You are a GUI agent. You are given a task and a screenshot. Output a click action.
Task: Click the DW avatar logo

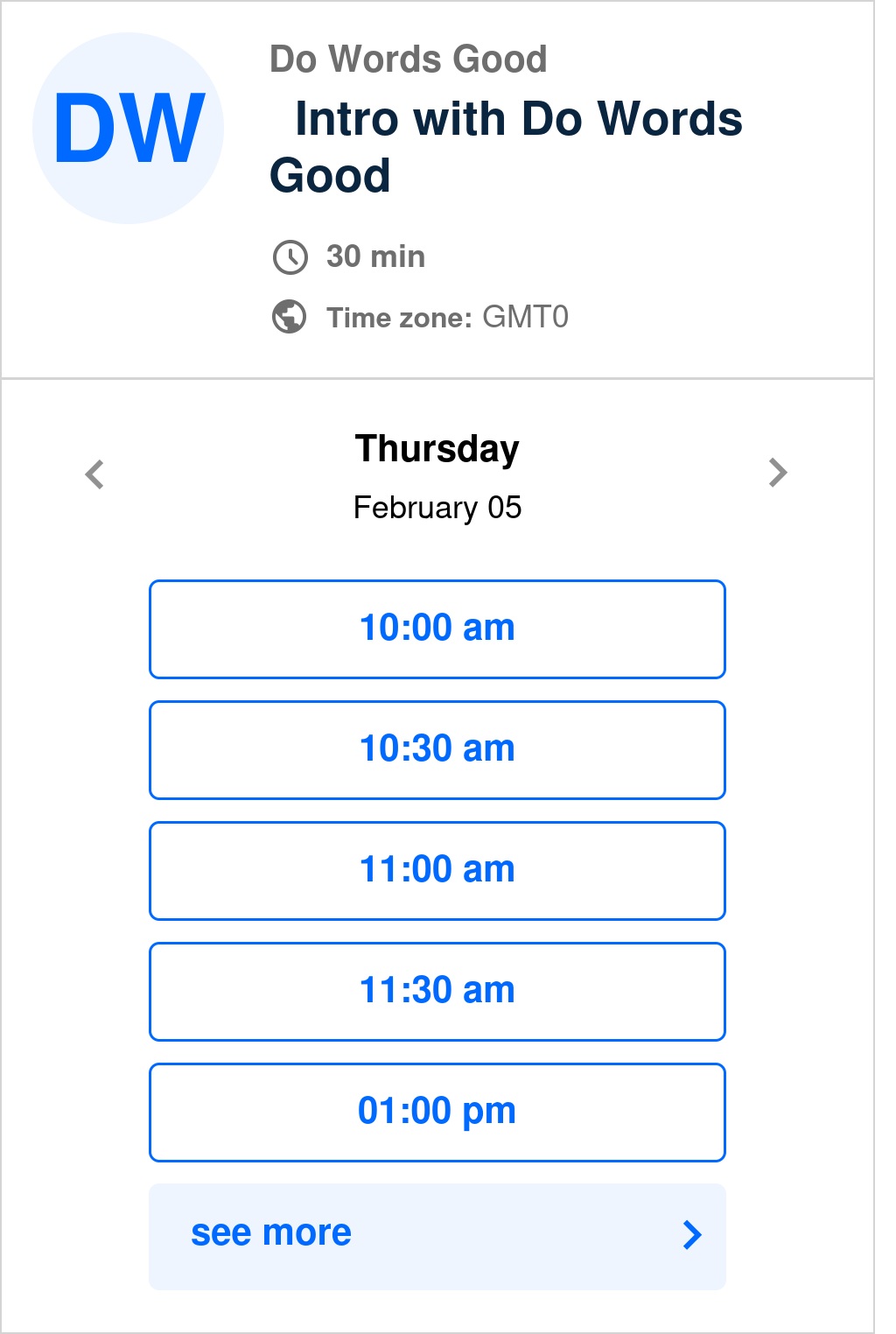click(x=128, y=128)
